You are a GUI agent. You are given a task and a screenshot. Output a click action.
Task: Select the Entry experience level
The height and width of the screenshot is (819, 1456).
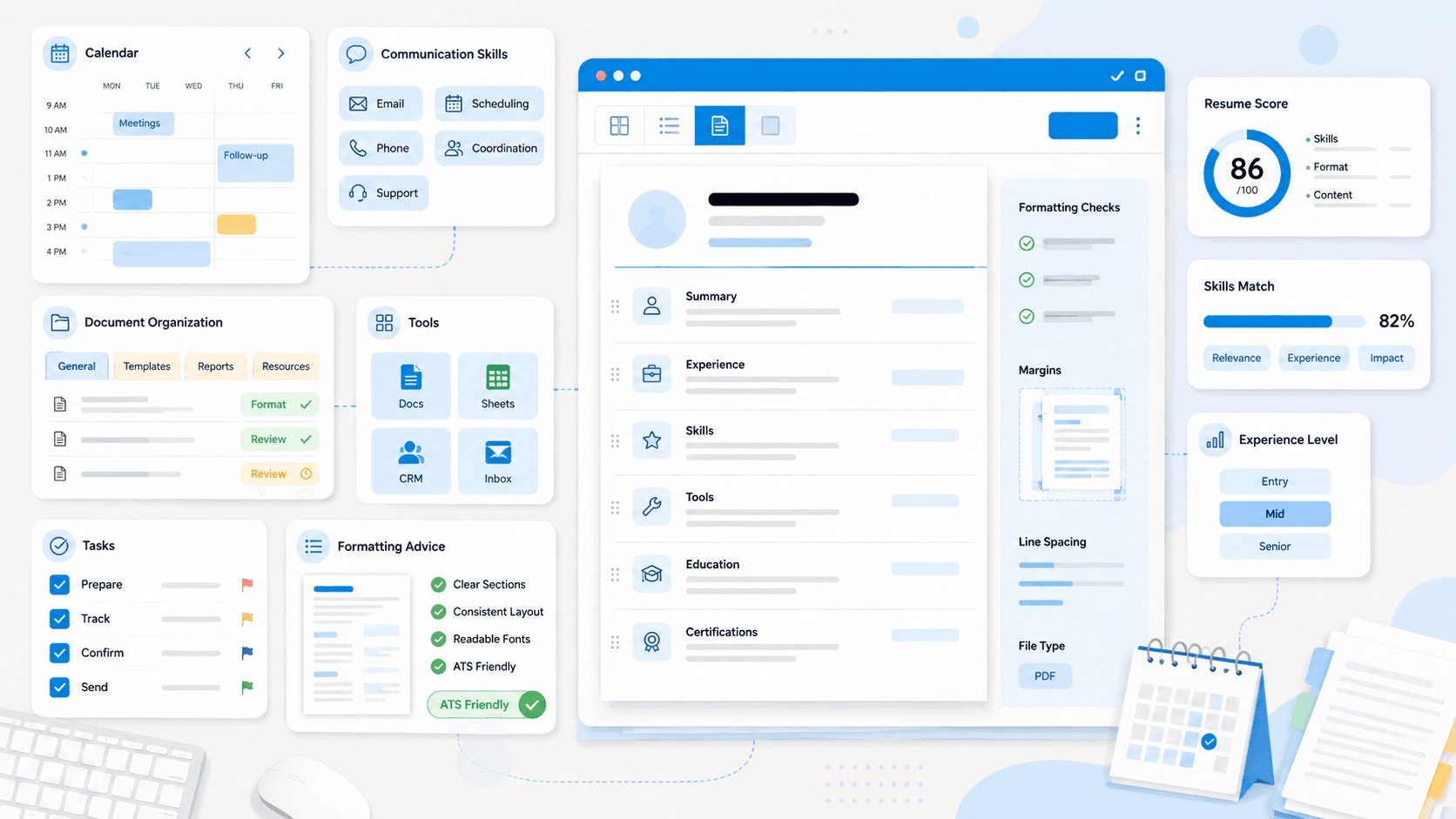1275,481
